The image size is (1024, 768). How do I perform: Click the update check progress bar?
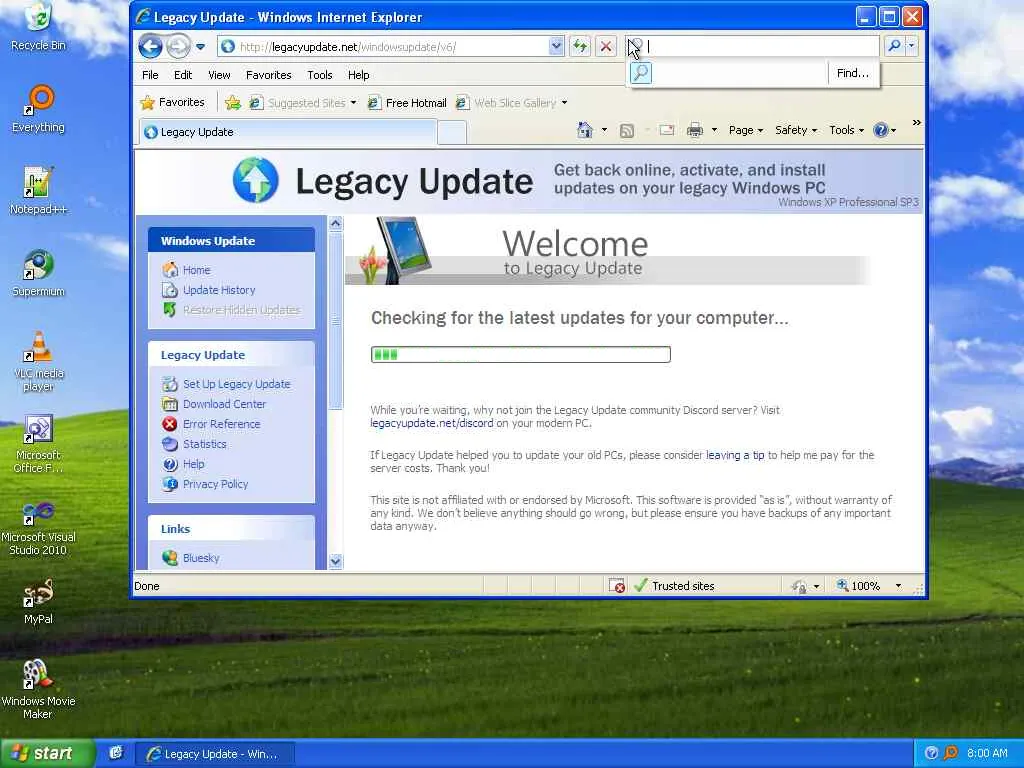coord(520,355)
